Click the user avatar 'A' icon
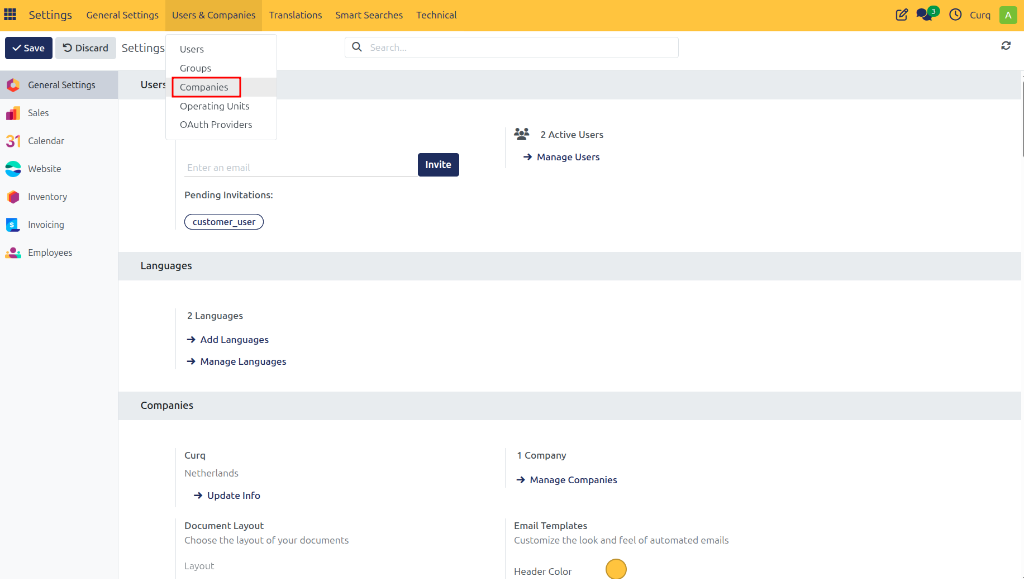 tap(1008, 14)
